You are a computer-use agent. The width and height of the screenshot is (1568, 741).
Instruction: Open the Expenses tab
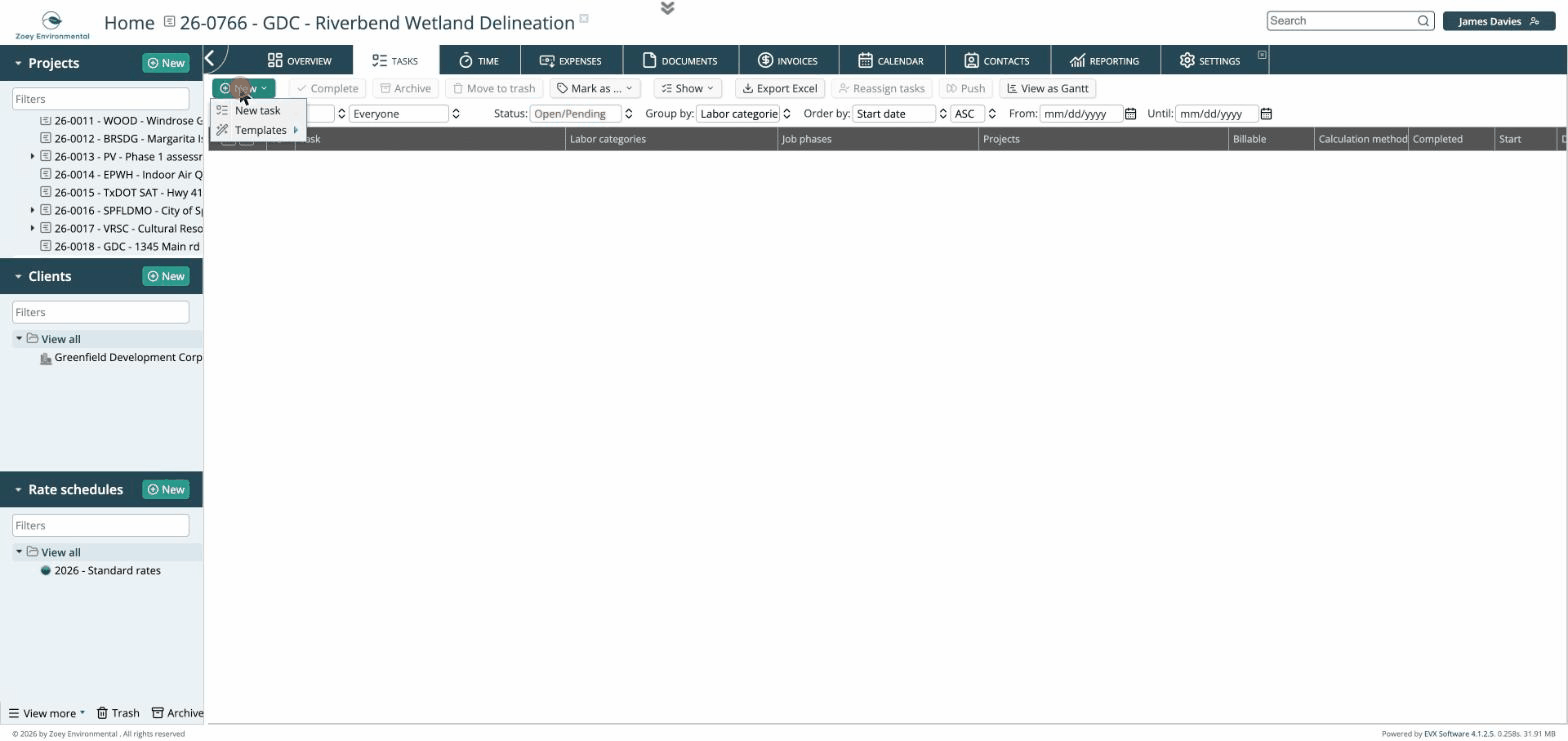[570, 60]
